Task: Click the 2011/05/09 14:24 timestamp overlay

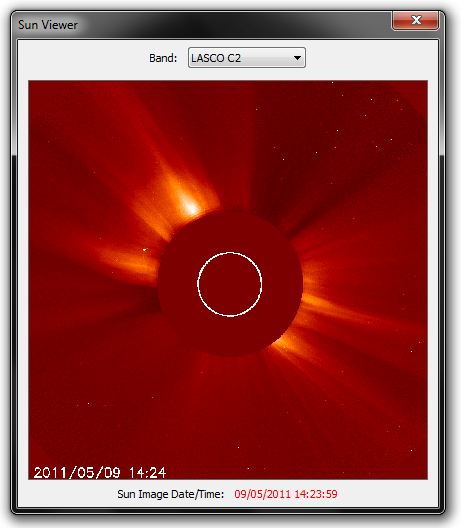Action: tap(100, 472)
